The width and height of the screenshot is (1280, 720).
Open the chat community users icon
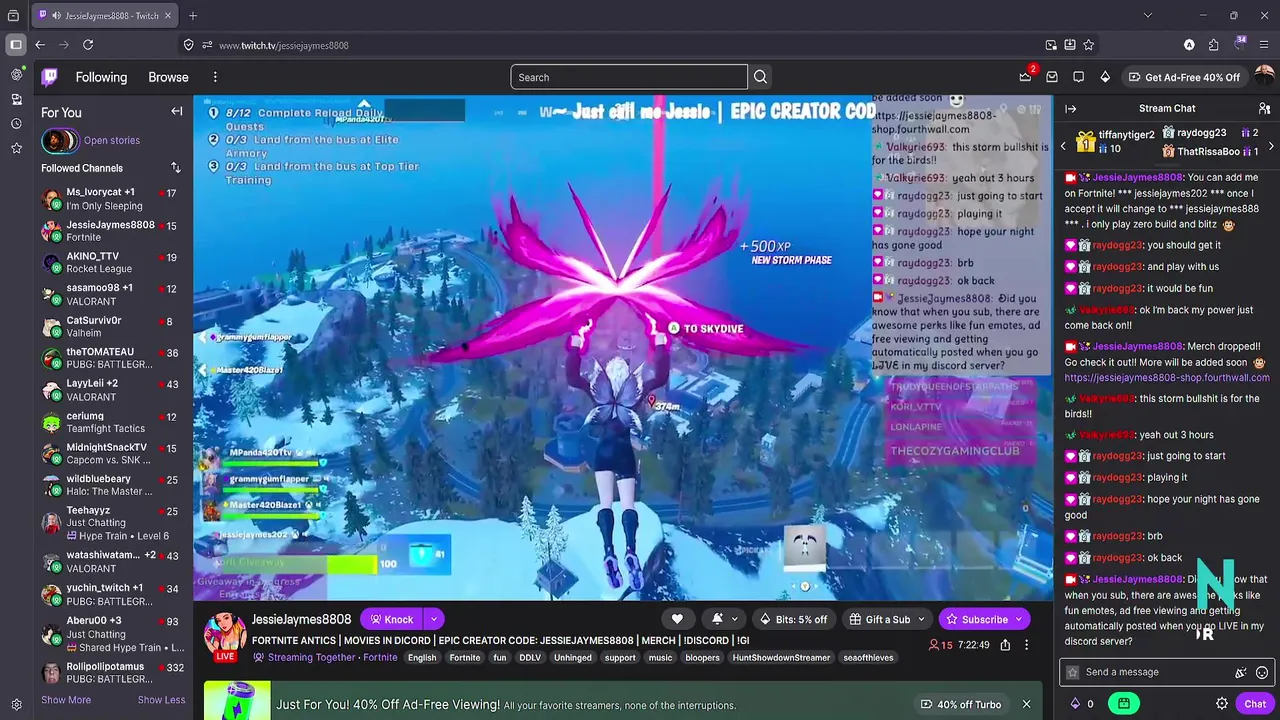click(1264, 108)
